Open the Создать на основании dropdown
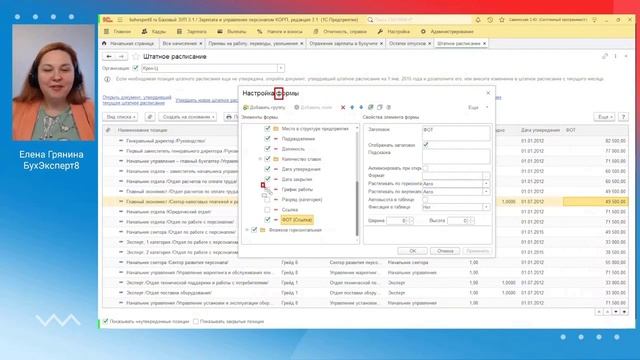The height and width of the screenshot is (360, 640). coord(188,117)
